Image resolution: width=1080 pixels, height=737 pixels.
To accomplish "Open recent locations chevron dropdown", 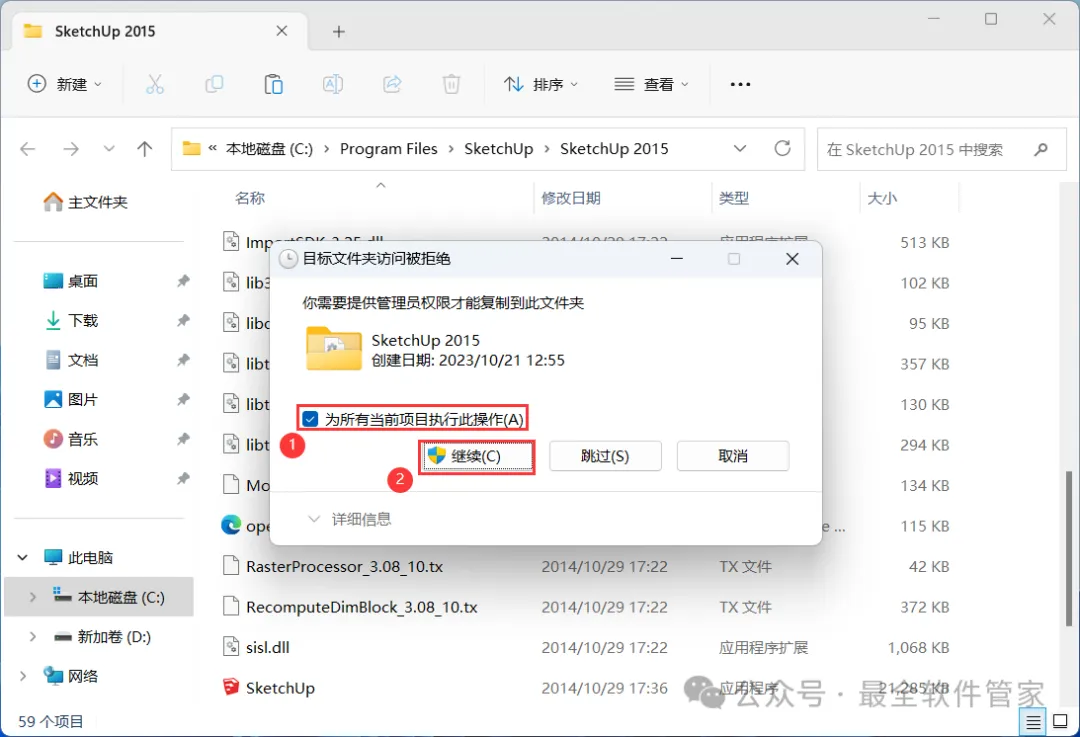I will [109, 149].
